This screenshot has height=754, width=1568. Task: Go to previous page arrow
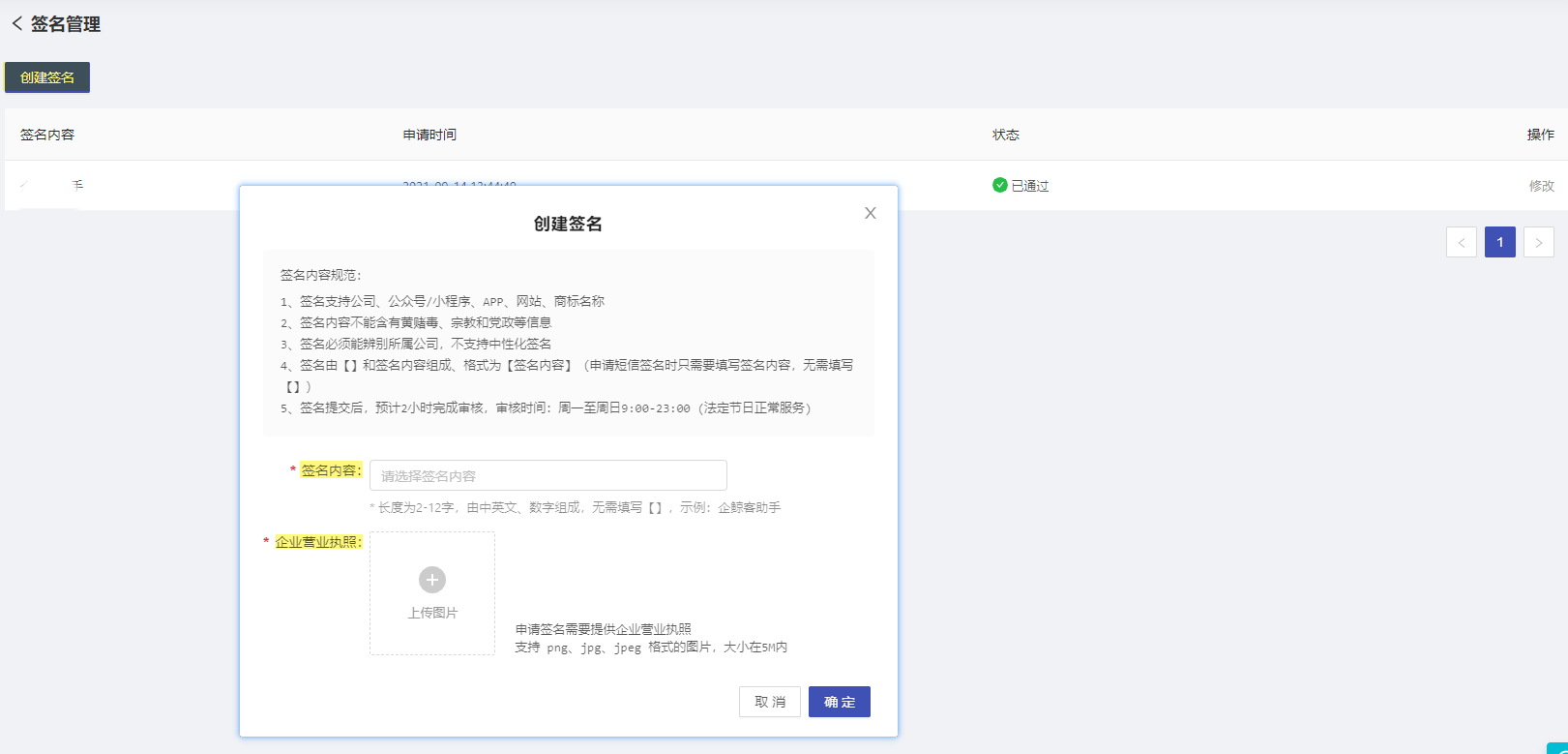pos(1462,242)
